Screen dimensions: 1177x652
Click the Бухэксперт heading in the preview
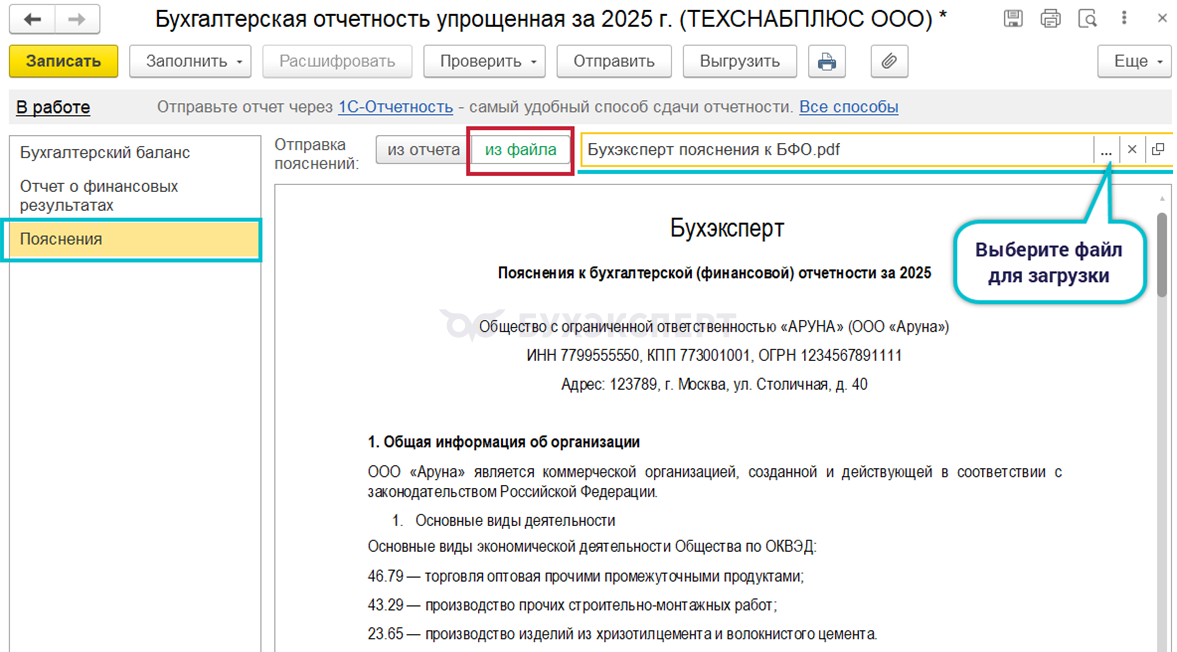[727, 228]
